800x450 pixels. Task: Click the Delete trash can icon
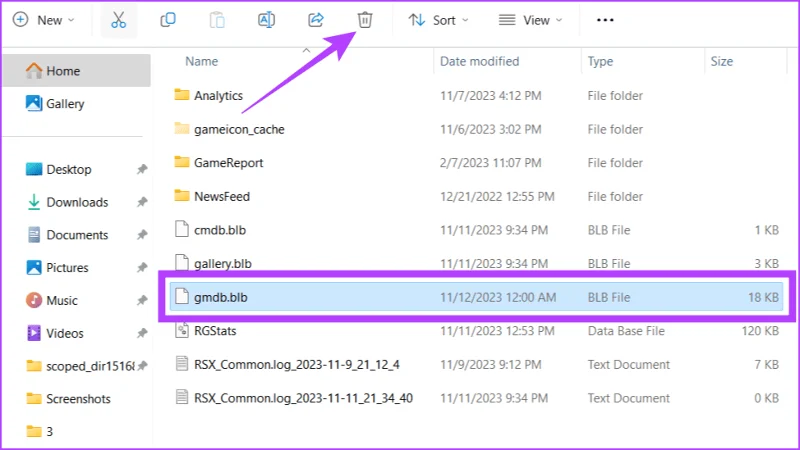tap(365, 20)
